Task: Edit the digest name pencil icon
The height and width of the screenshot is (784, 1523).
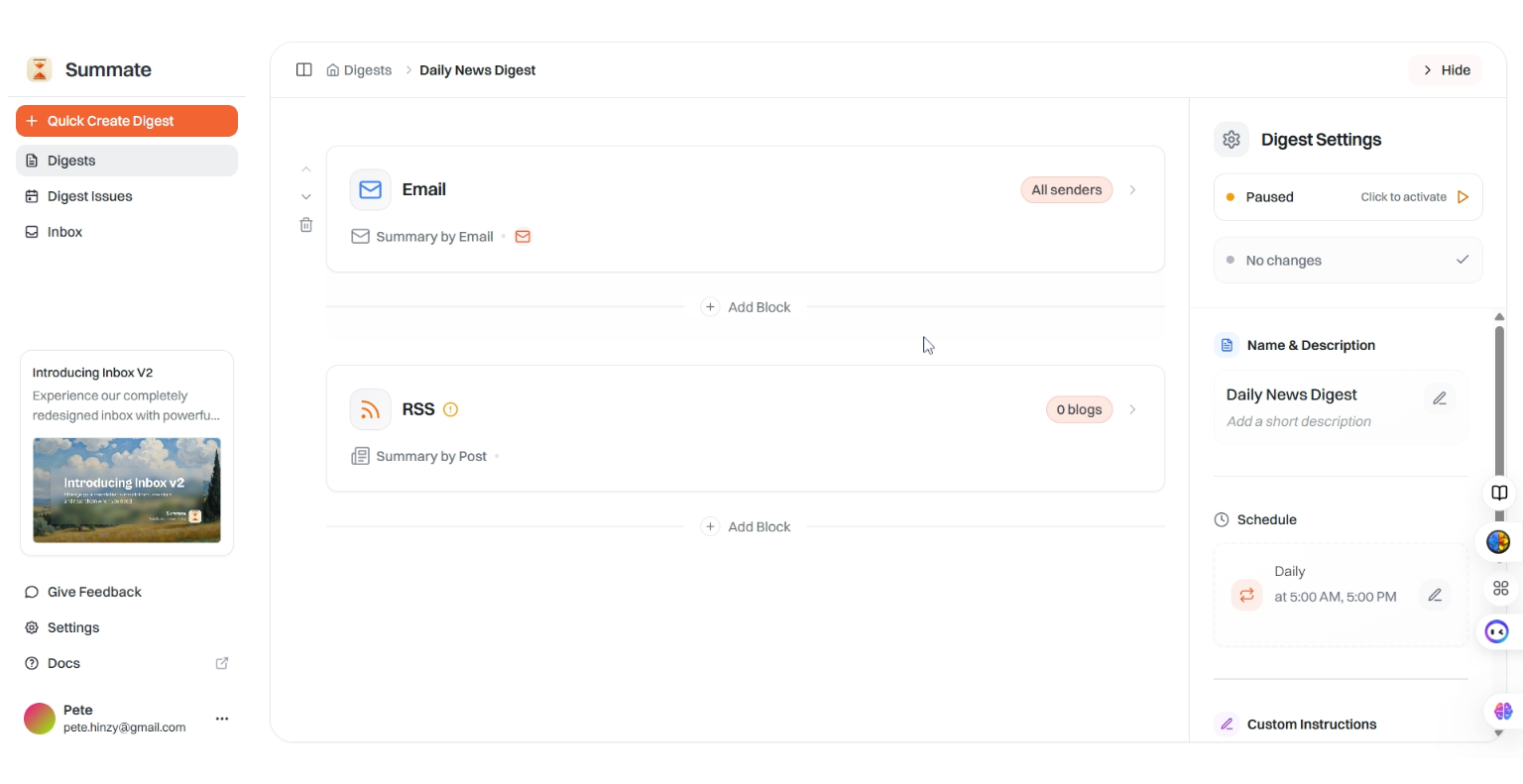Action: 1440,398
